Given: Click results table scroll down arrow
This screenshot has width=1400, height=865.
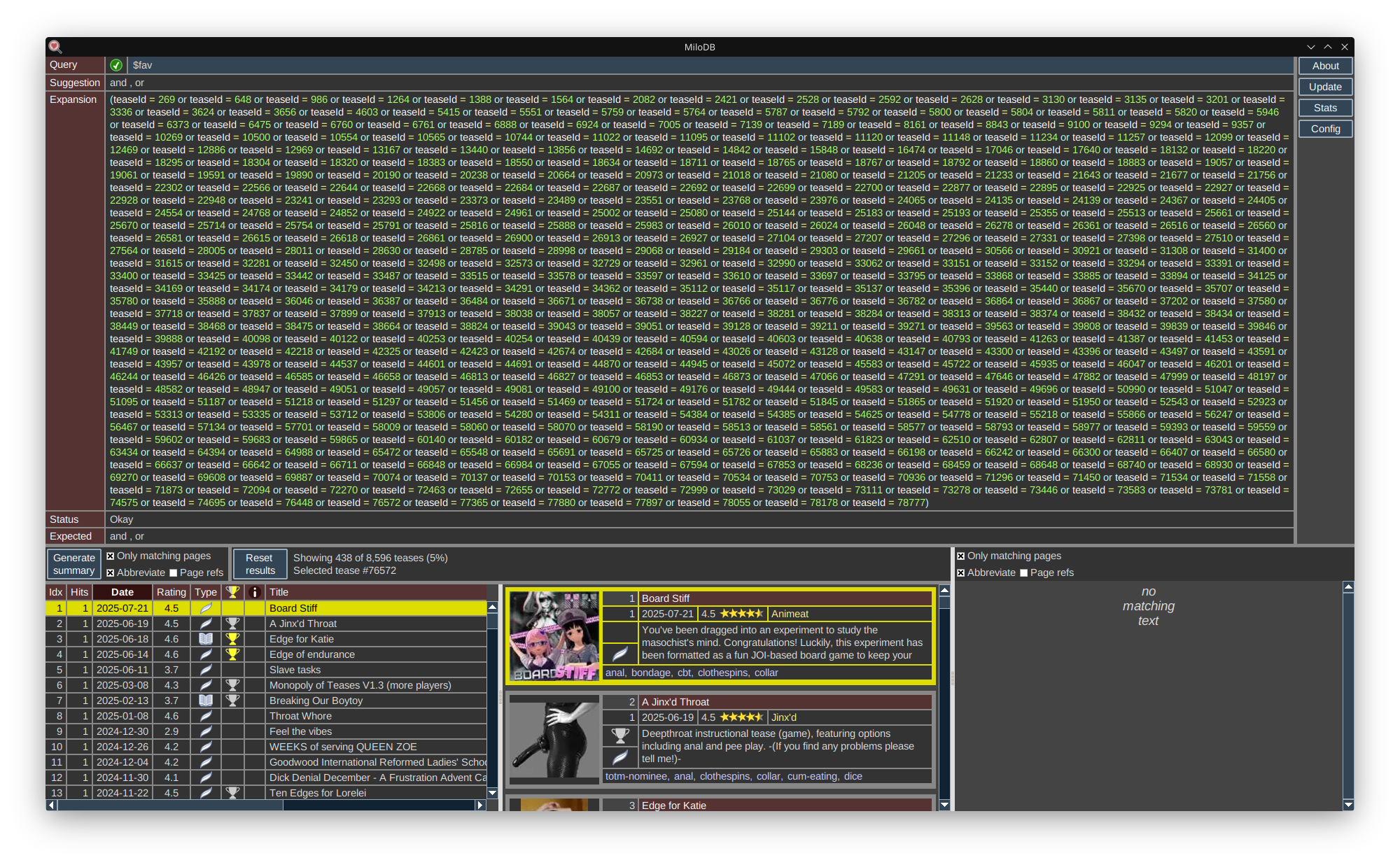Looking at the screenshot, I should tap(492, 793).
